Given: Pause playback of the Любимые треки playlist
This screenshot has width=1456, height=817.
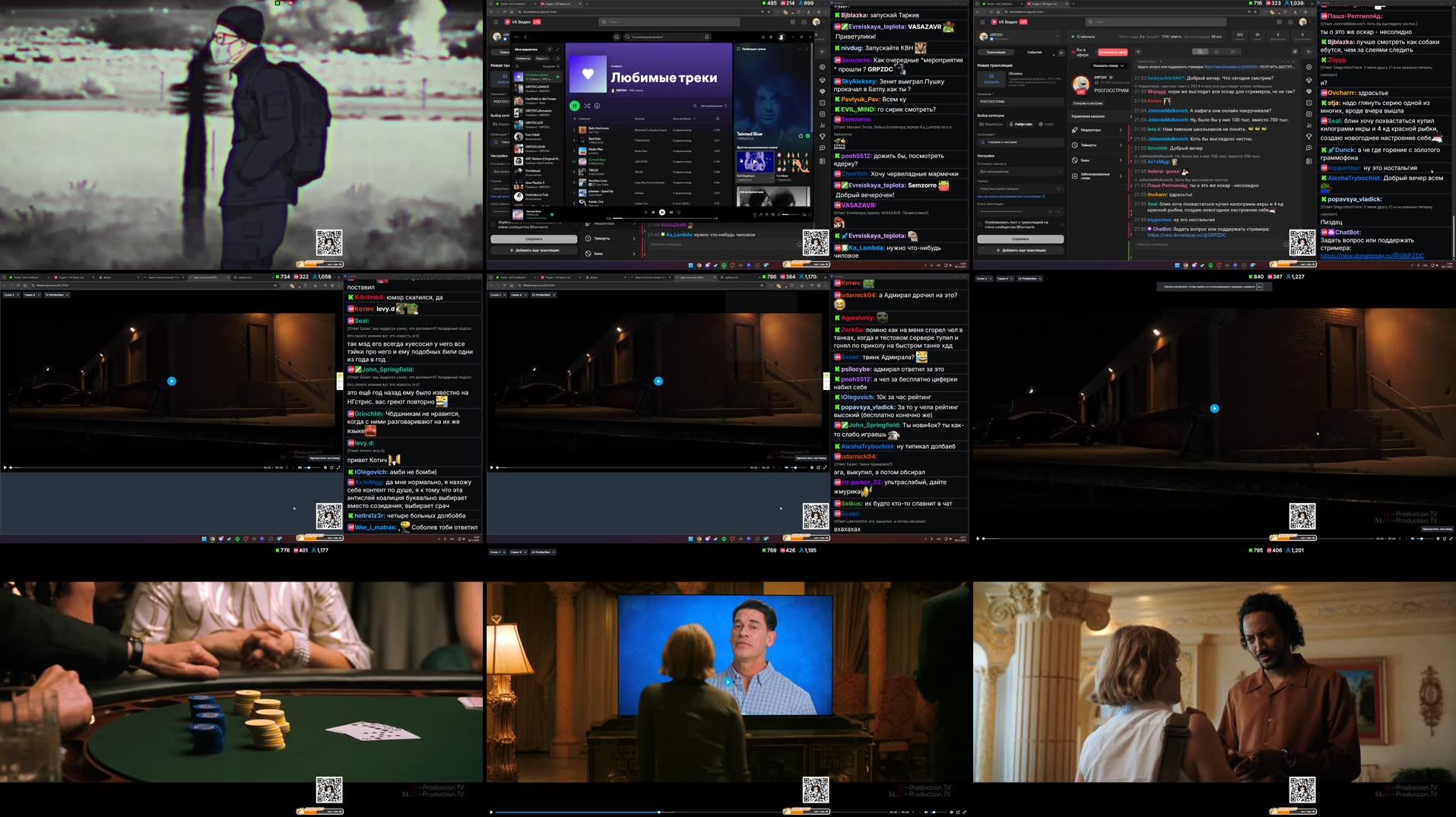Looking at the screenshot, I should pos(574,106).
